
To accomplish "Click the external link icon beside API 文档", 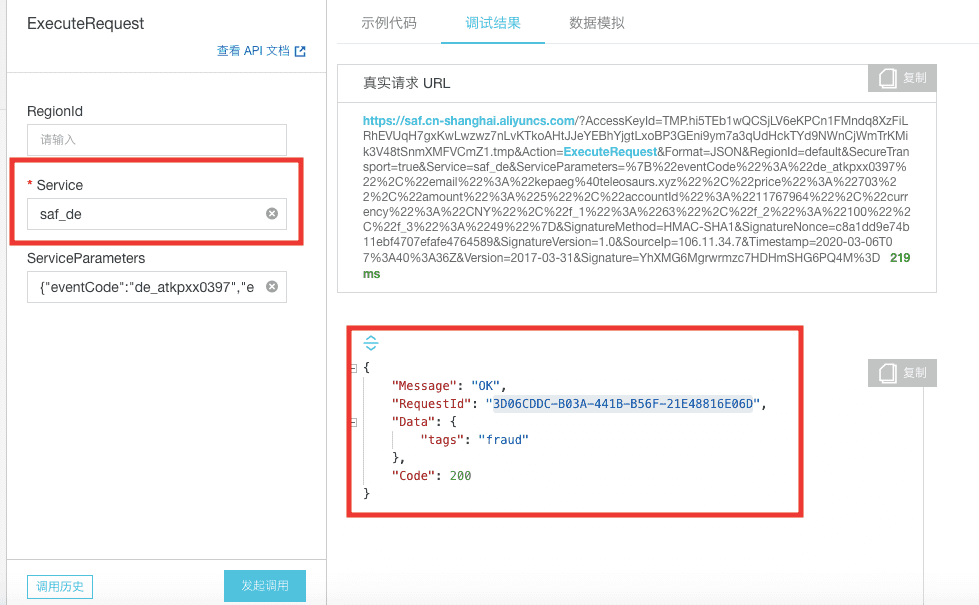I will 300,51.
